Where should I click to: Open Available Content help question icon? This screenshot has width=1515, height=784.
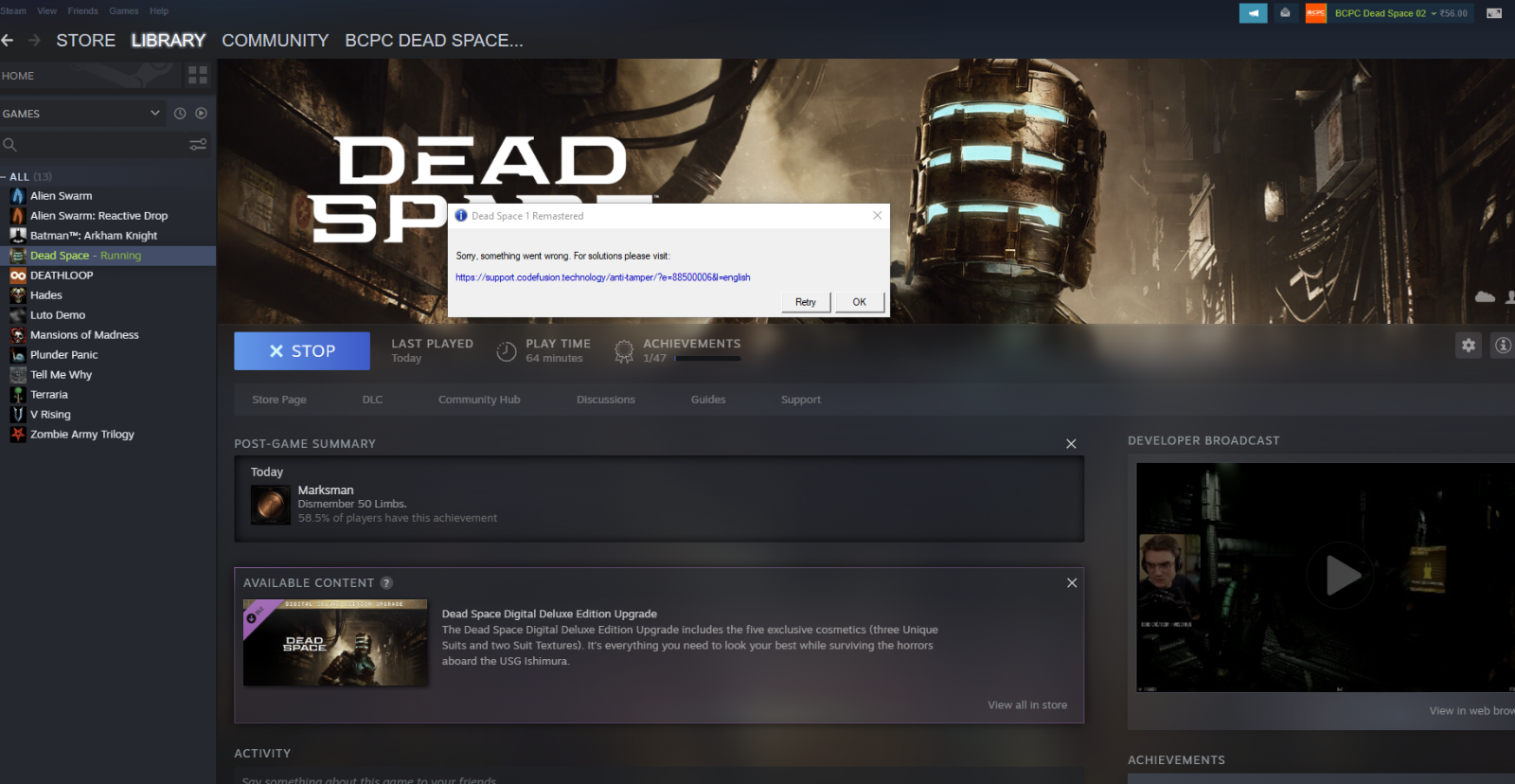tap(386, 583)
